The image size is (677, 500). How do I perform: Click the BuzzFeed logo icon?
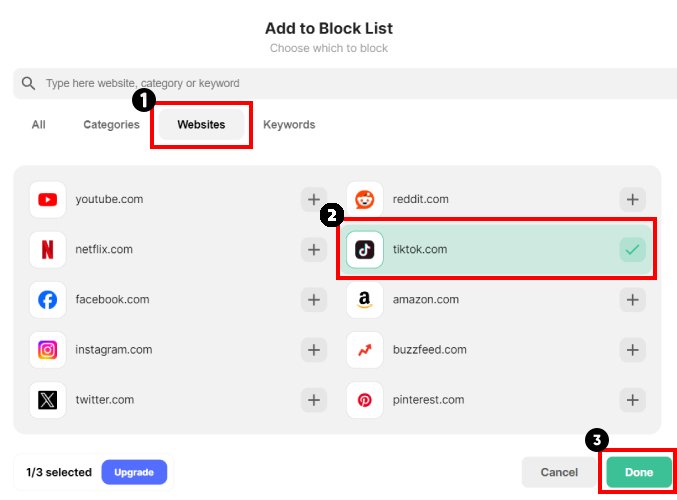click(x=365, y=349)
